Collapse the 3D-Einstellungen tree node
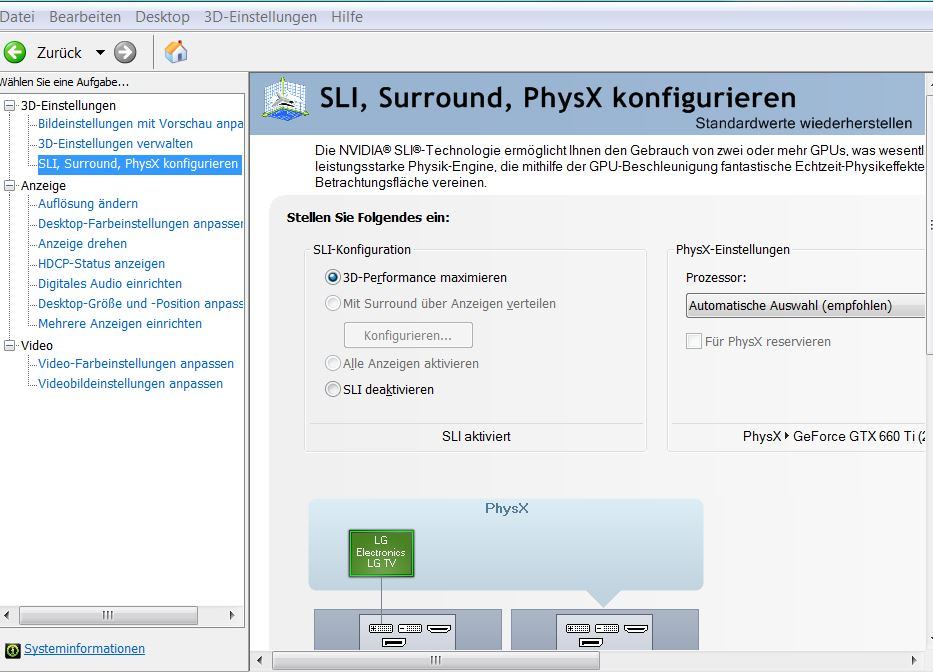 click(10, 105)
